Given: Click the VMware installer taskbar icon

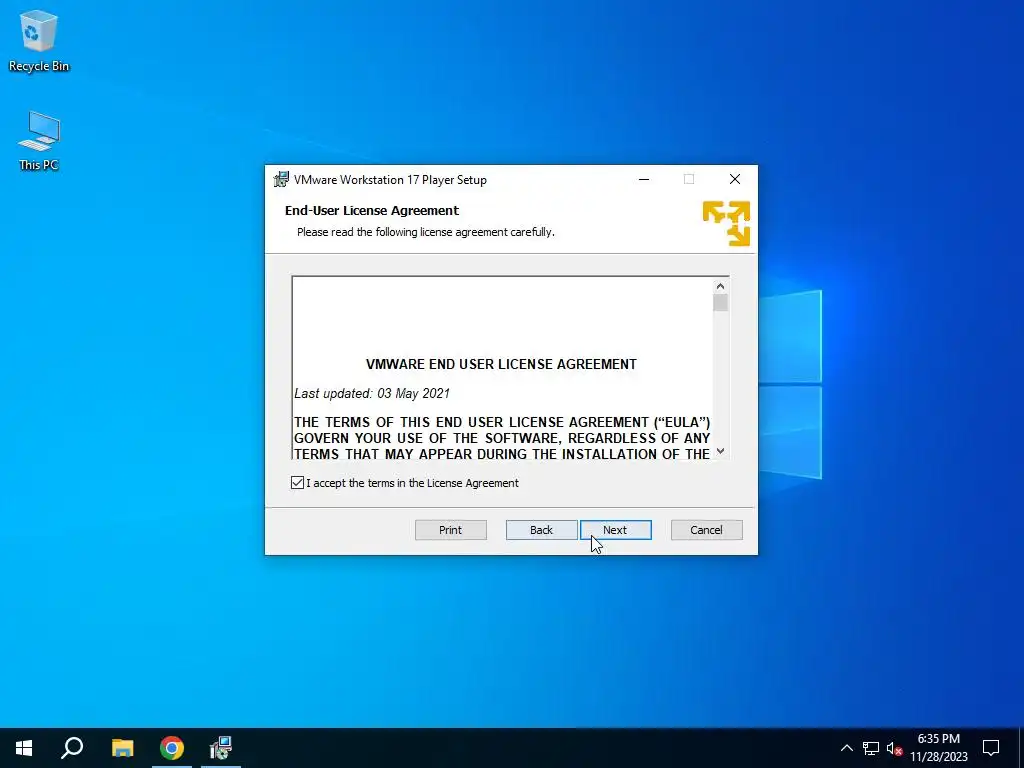Looking at the screenshot, I should 221,748.
